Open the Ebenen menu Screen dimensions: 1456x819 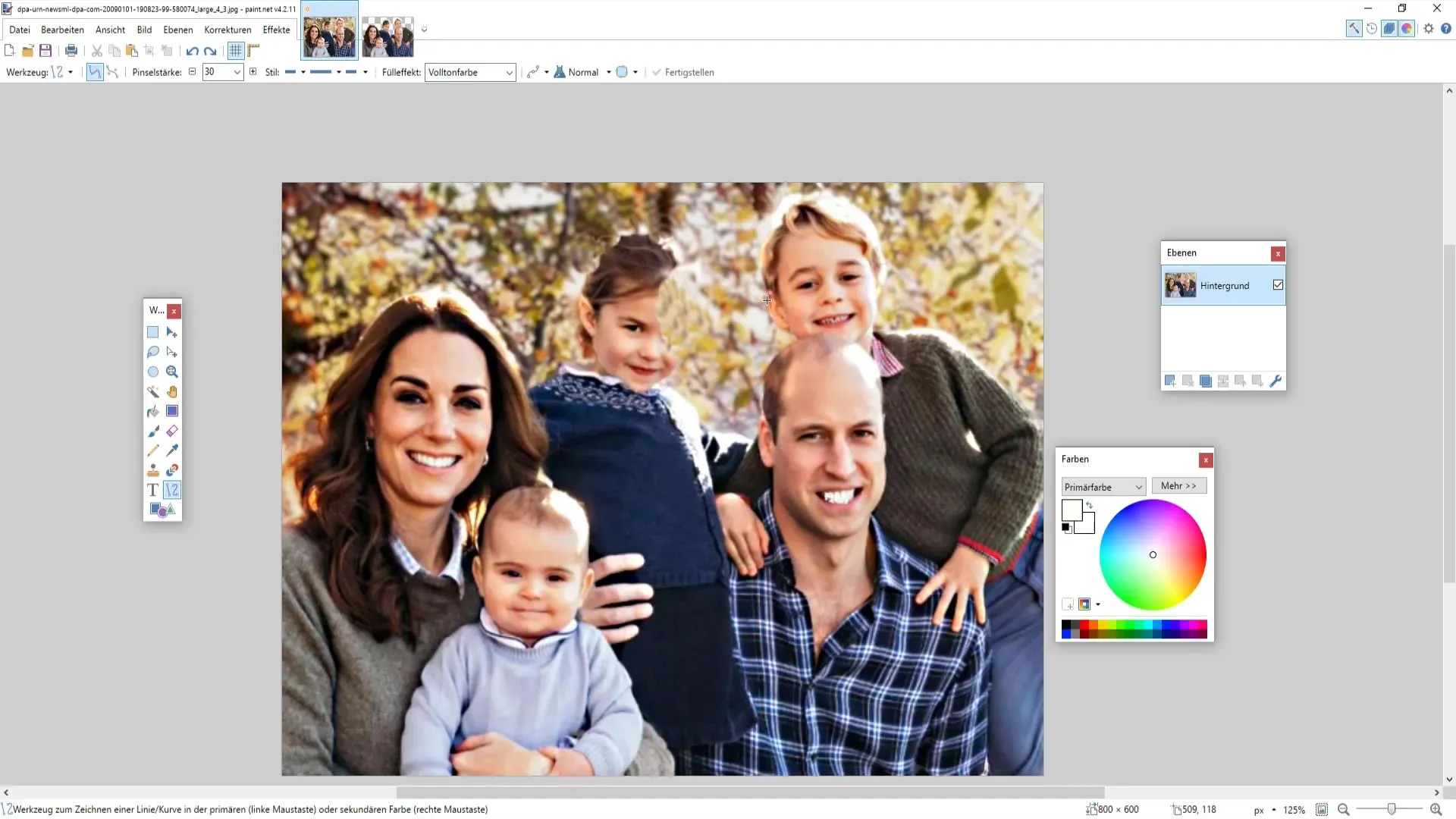pyautogui.click(x=177, y=29)
